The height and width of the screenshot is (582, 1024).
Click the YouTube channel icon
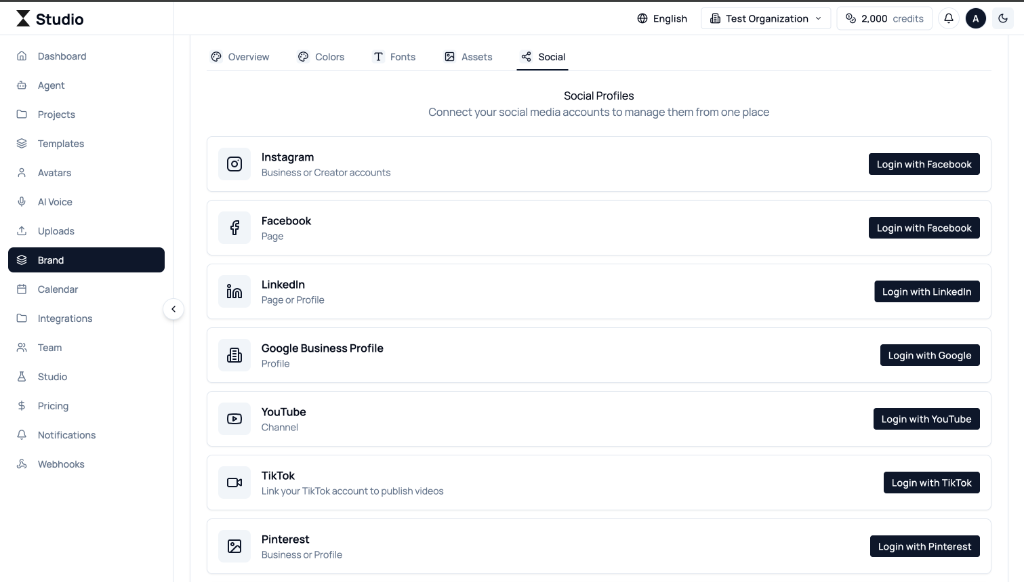click(234, 418)
